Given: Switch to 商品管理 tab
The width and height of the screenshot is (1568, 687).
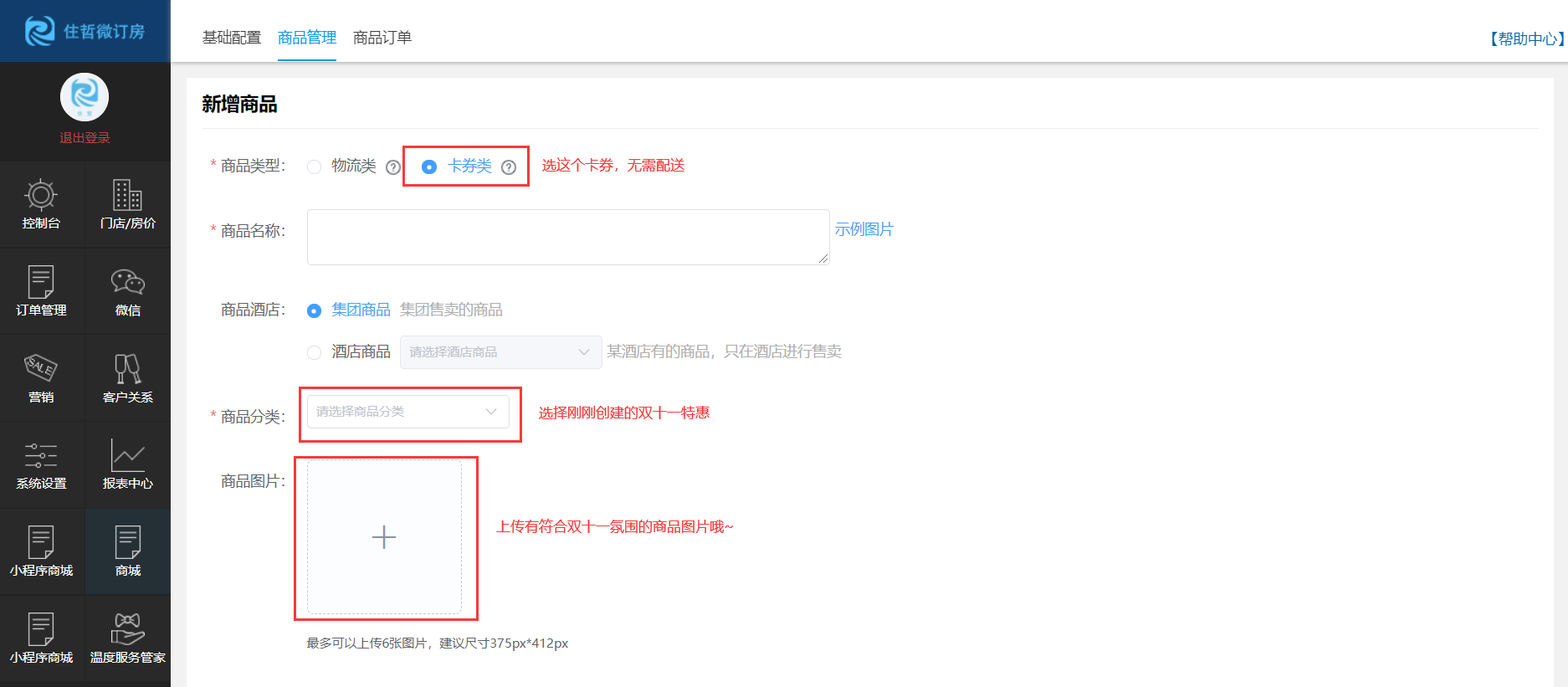Looking at the screenshot, I should click(x=307, y=38).
